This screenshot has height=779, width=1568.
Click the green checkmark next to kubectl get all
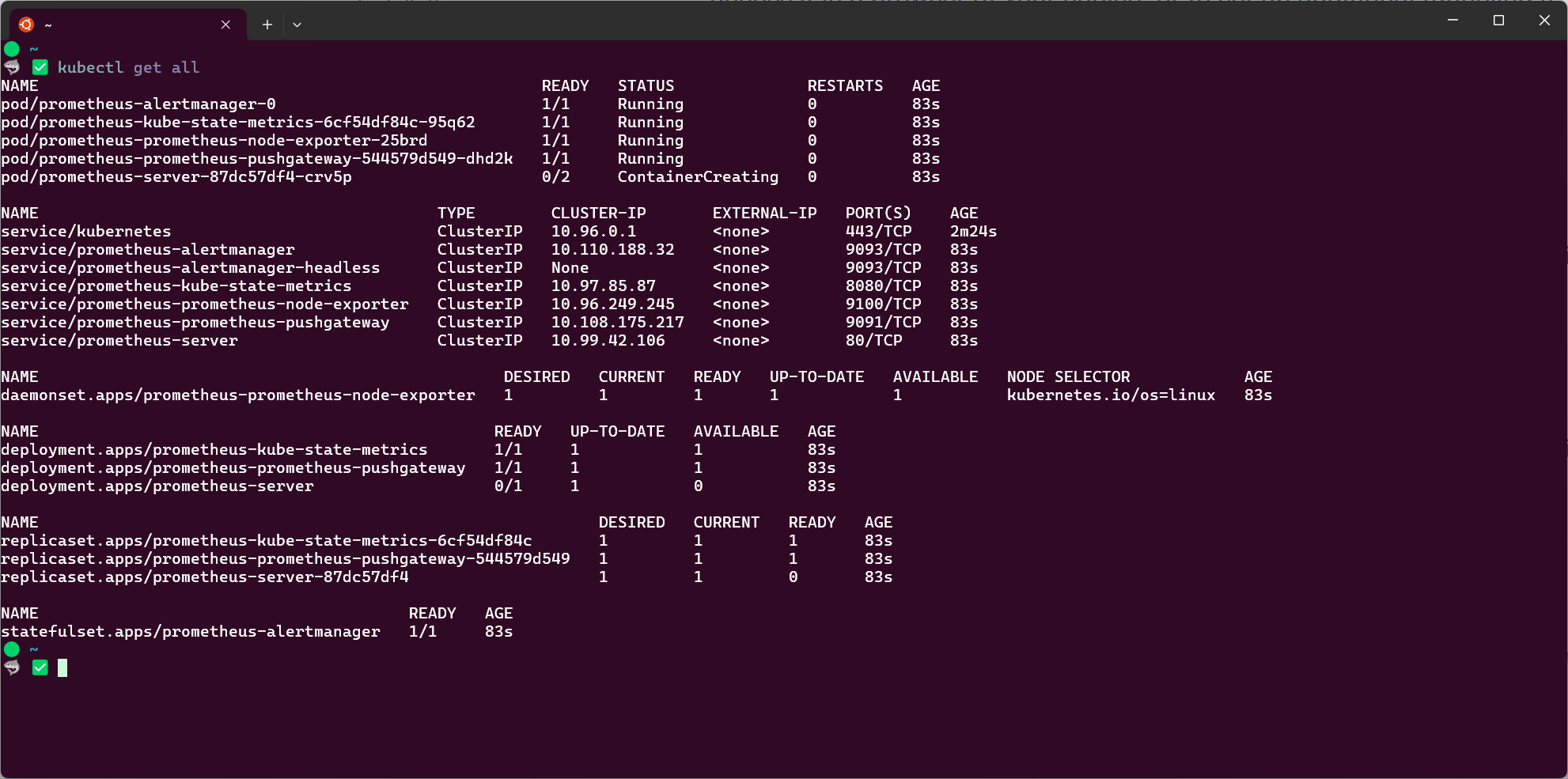coord(40,67)
